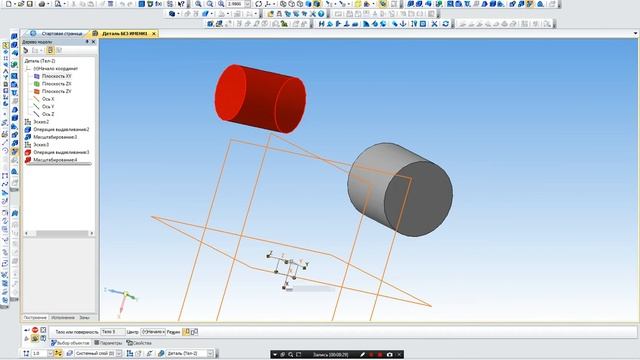
Task: Click the recorder pencil draw icon
Action: (x=362, y=355)
